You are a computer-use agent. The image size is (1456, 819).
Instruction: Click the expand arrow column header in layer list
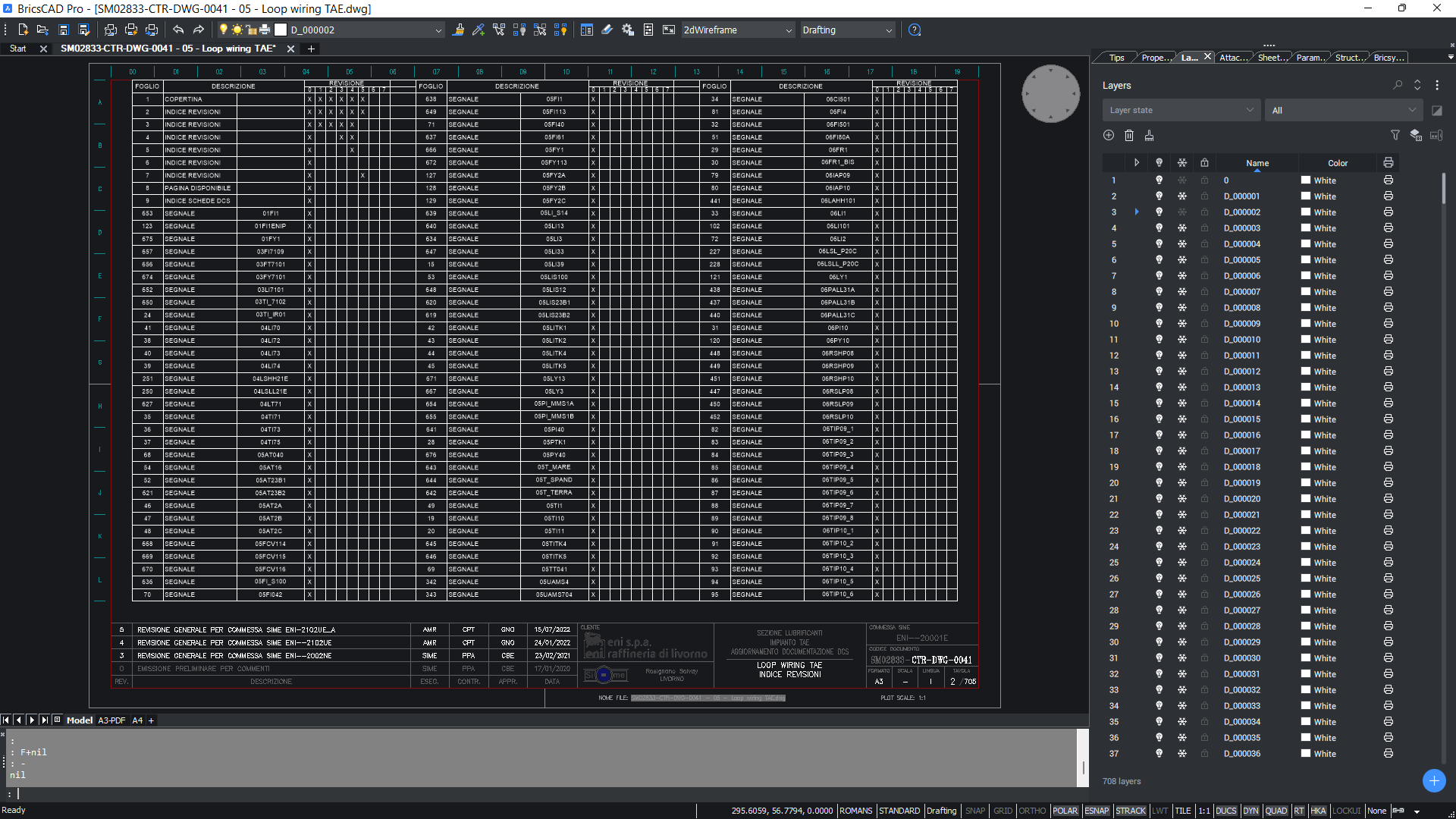pyautogui.click(x=1136, y=163)
